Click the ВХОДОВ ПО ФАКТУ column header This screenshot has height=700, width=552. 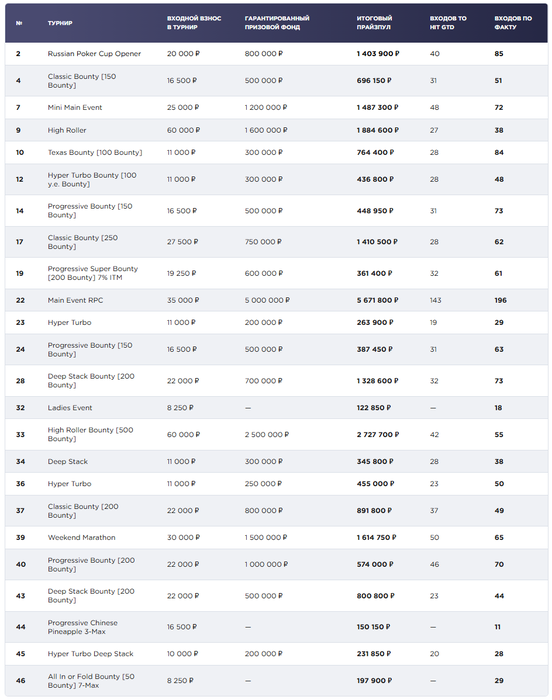click(513, 23)
